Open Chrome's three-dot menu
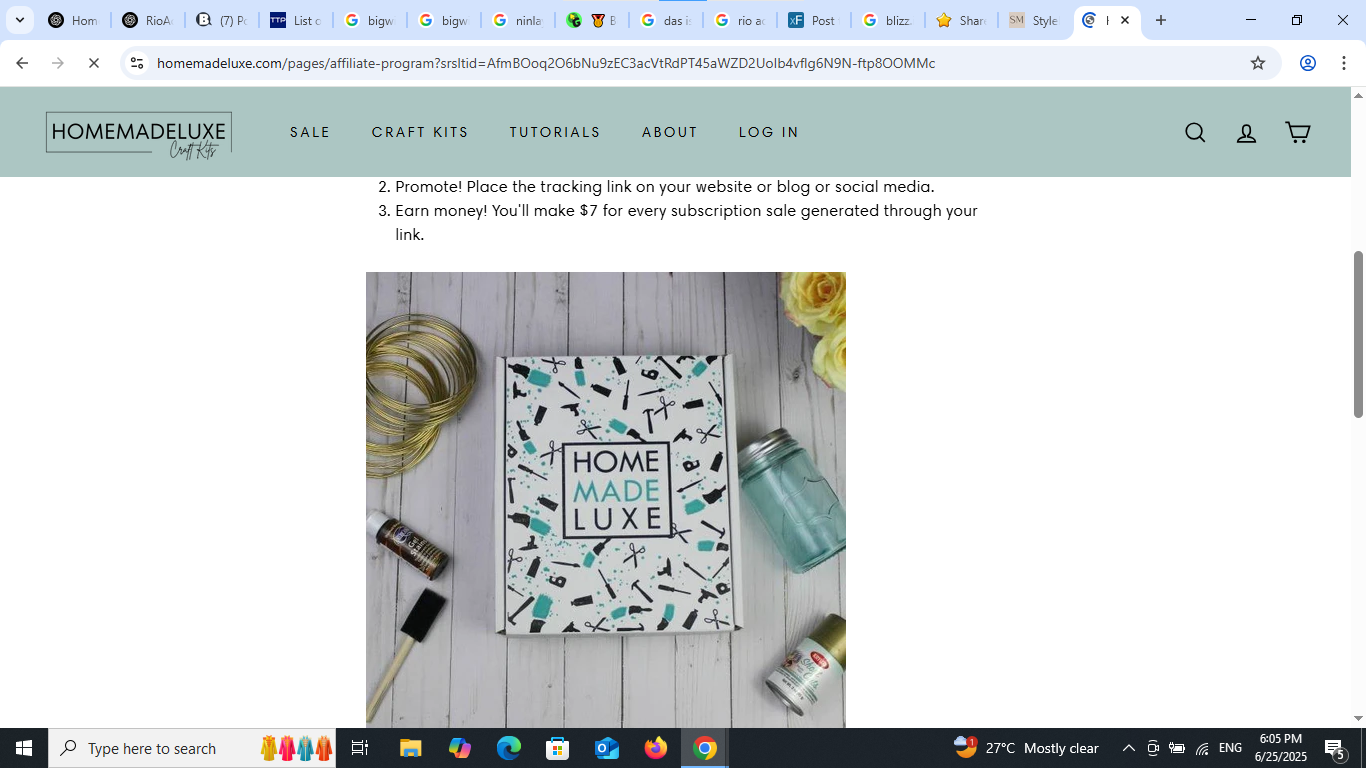The image size is (1366, 768). click(1343, 63)
